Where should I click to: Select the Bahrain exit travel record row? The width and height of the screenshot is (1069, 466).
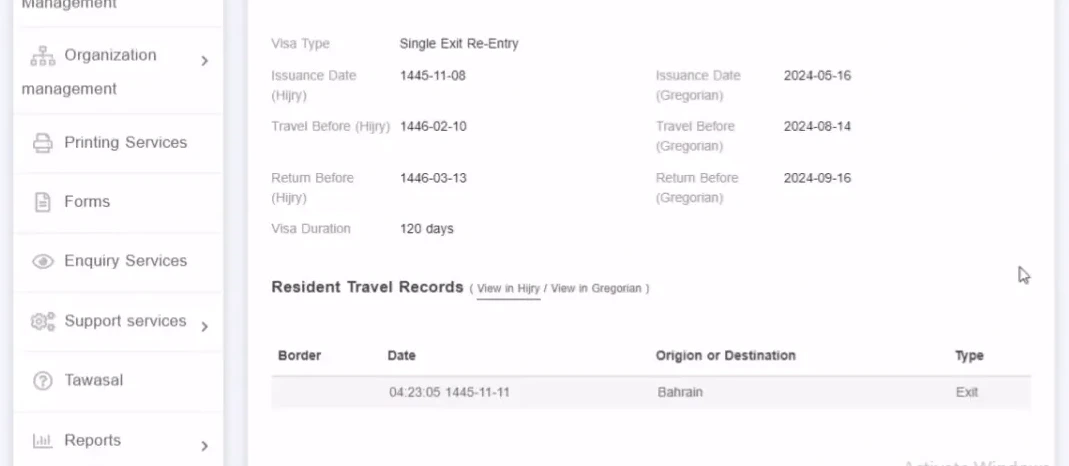[651, 392]
